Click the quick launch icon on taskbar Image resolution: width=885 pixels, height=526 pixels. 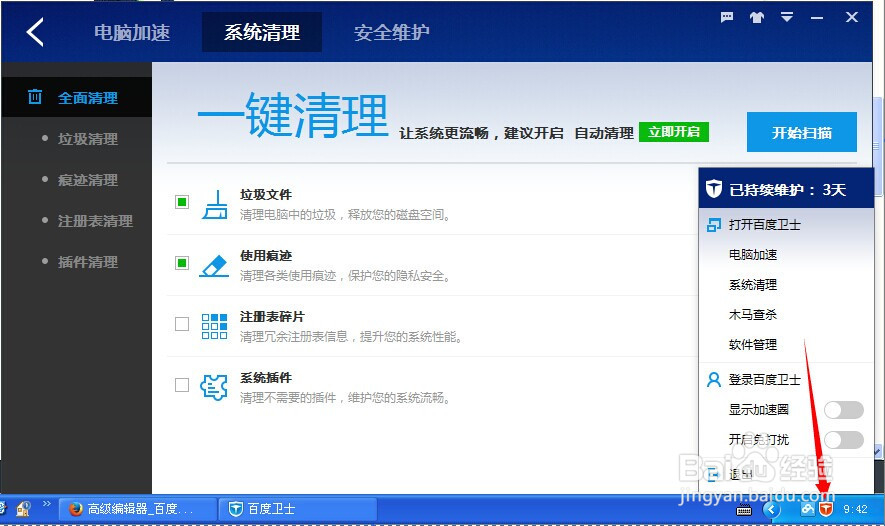[x=23, y=509]
